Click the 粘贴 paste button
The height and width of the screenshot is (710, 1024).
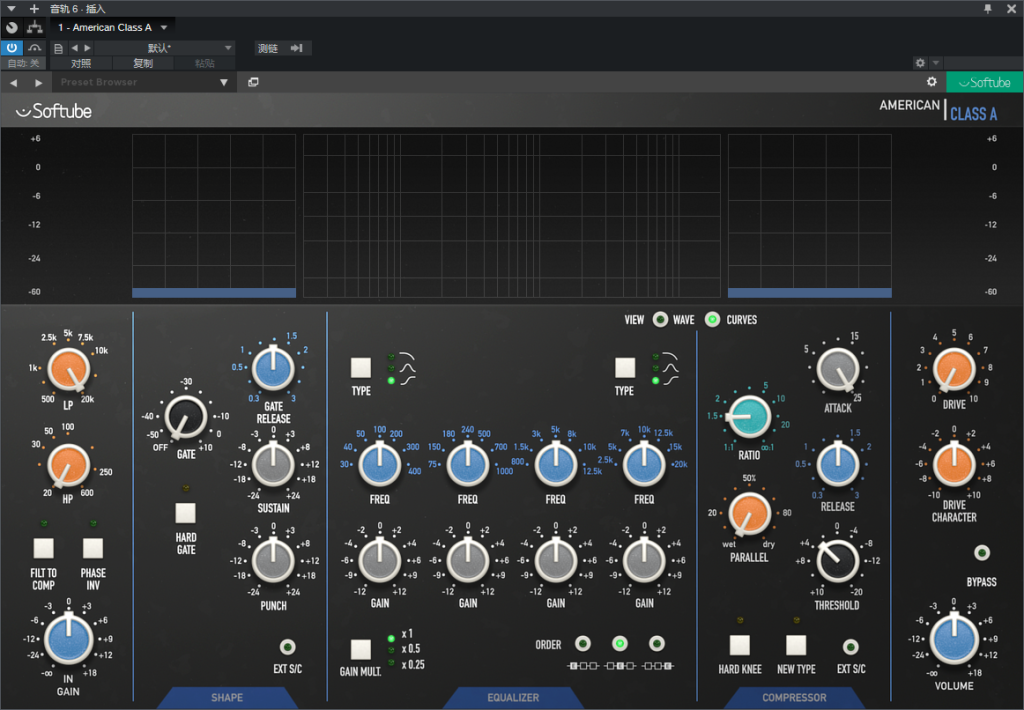pyautogui.click(x=204, y=63)
